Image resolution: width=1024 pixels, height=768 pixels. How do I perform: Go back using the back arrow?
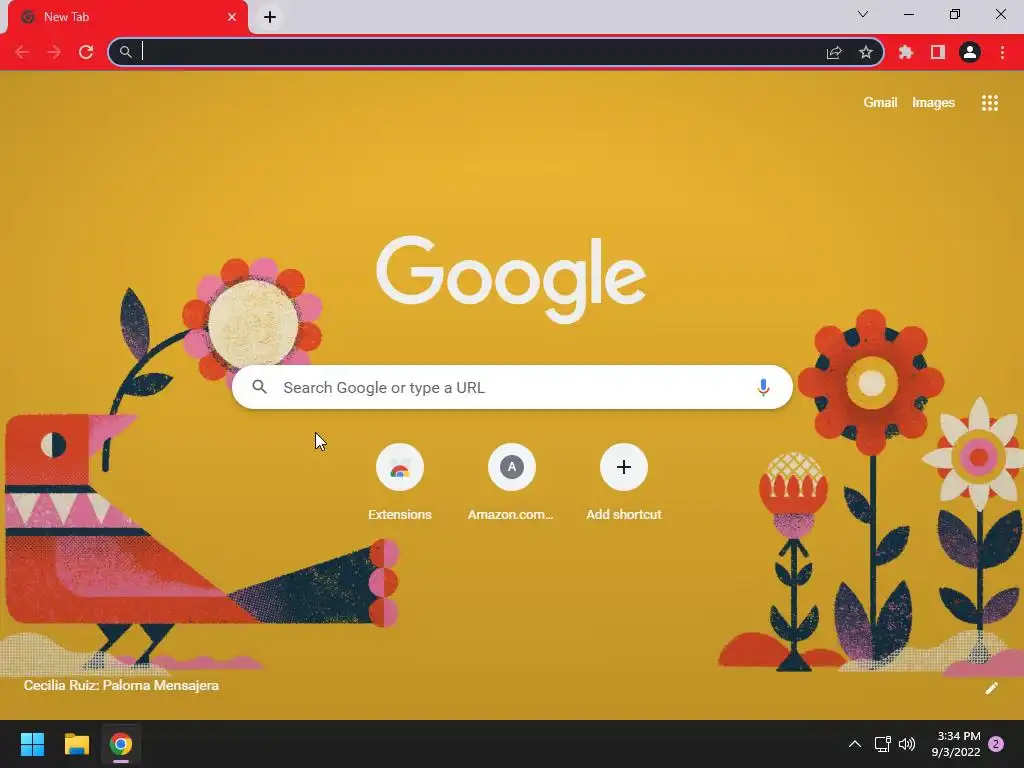pos(22,52)
